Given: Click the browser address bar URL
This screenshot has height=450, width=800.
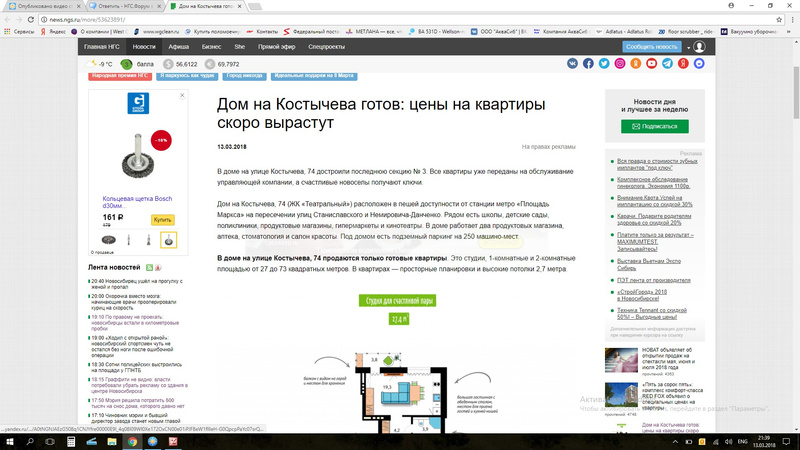Looking at the screenshot, I should point(87,19).
